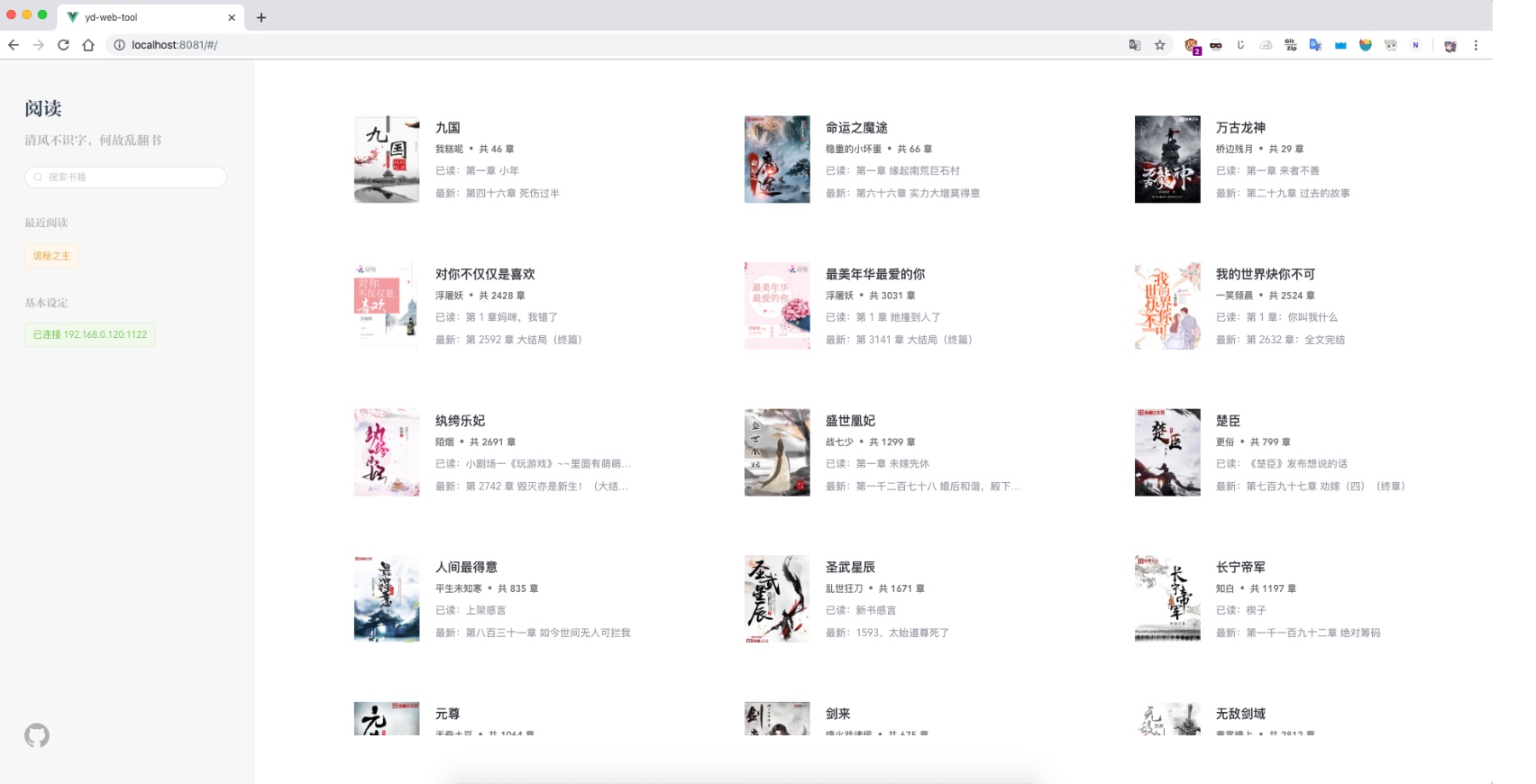The height and width of the screenshot is (784, 1536).
Task: Click the 搜索书籍 search field
Action: [126, 177]
